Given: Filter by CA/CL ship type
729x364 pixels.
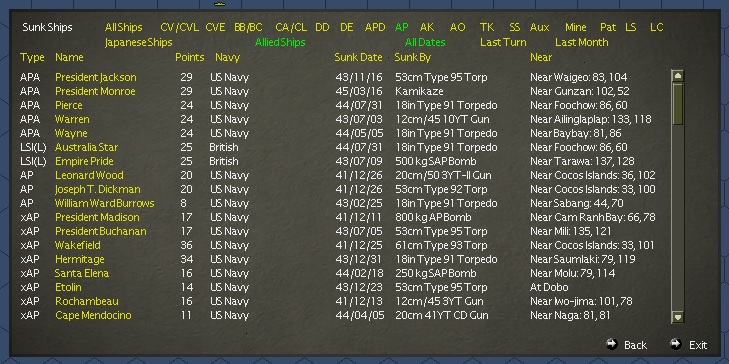Looking at the screenshot, I should (x=291, y=27).
